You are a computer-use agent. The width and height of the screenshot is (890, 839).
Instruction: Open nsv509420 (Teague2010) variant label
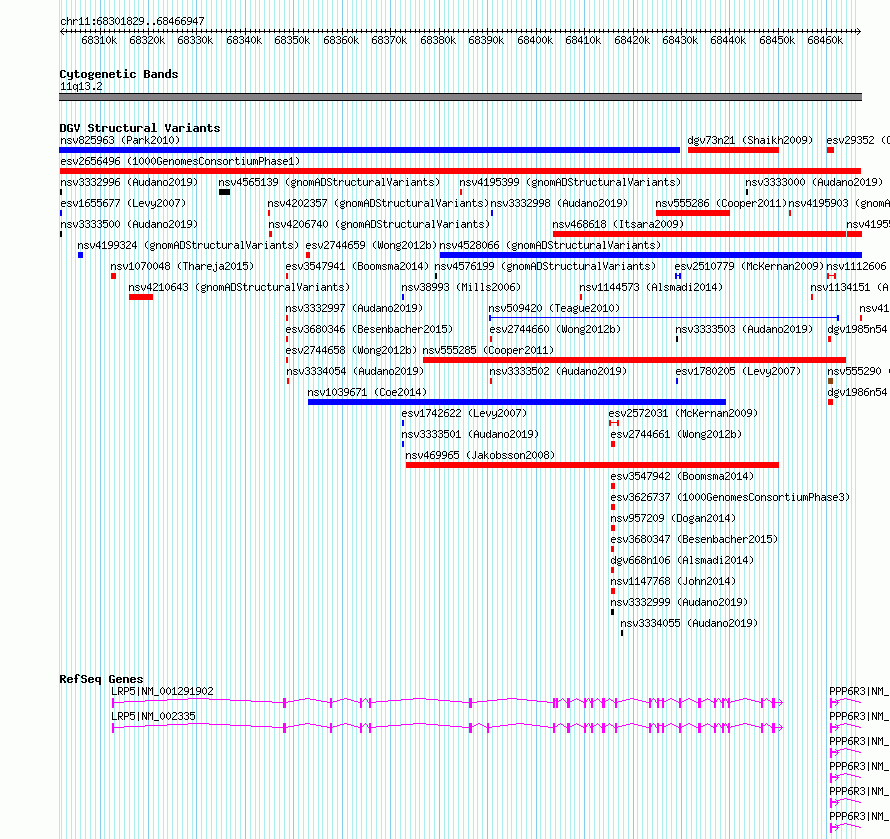[555, 308]
